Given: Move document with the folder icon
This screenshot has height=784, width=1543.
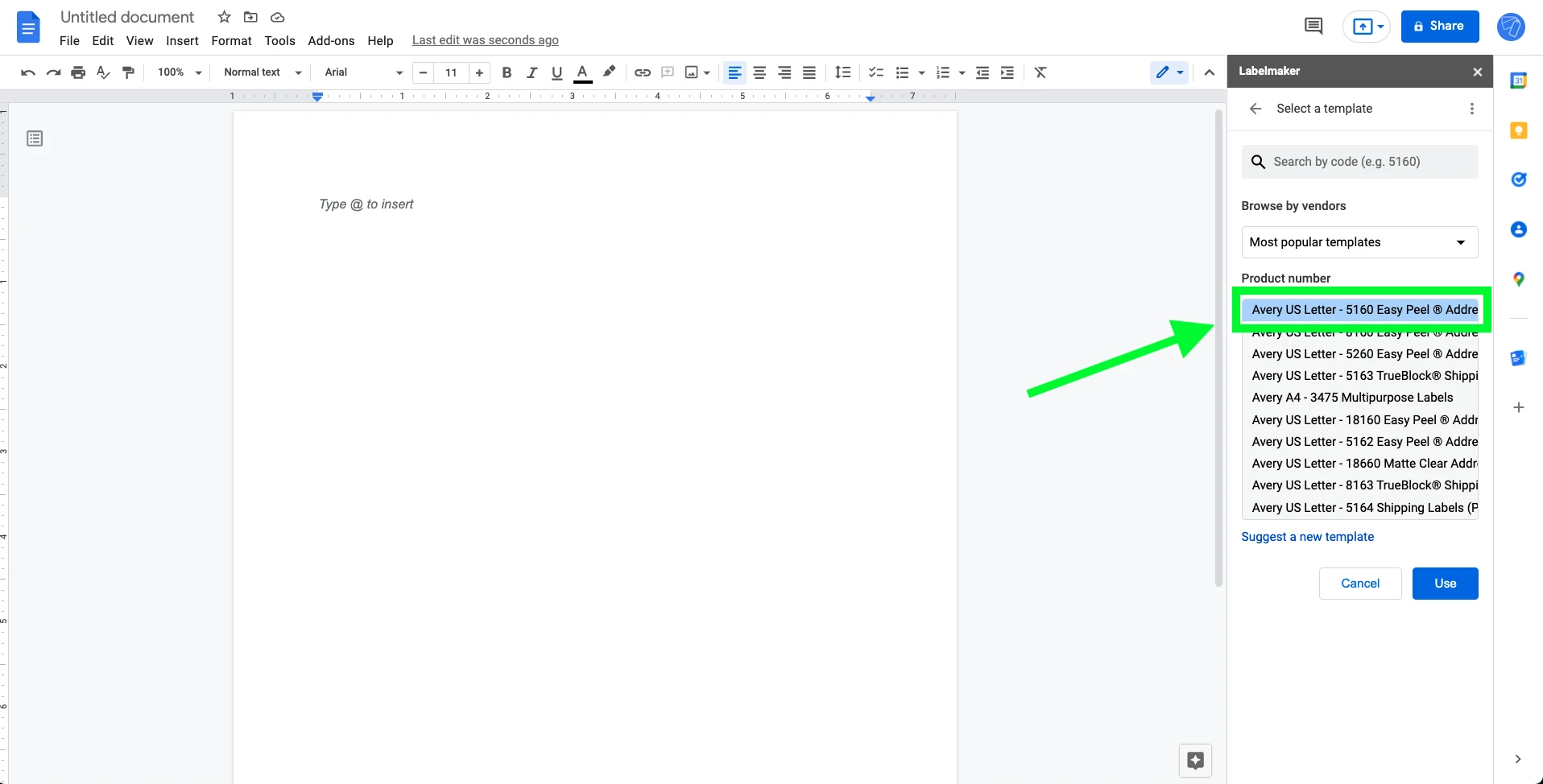Looking at the screenshot, I should (250, 17).
